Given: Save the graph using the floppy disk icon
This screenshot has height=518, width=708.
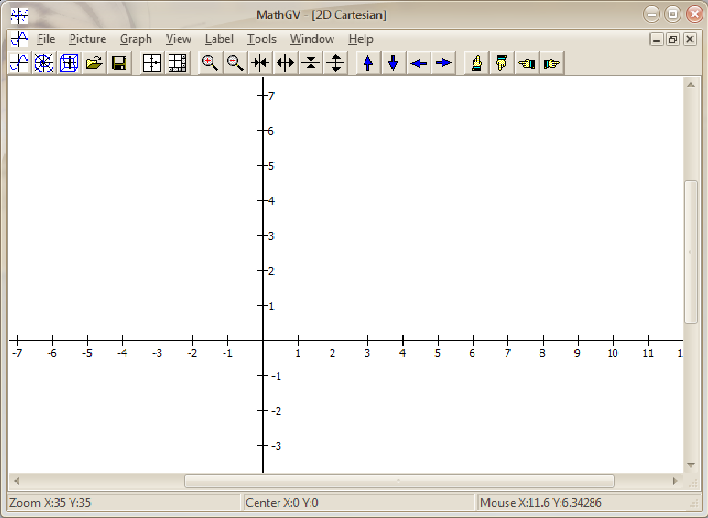Looking at the screenshot, I should tap(119, 63).
